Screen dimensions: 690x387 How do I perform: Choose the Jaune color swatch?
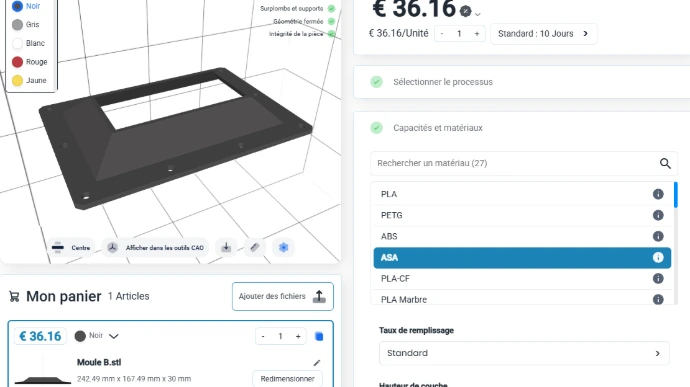(17, 81)
